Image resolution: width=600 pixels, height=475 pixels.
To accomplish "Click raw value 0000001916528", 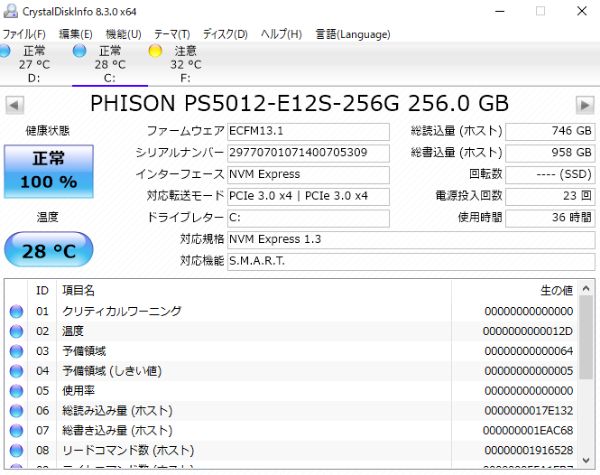I will pos(528,451).
